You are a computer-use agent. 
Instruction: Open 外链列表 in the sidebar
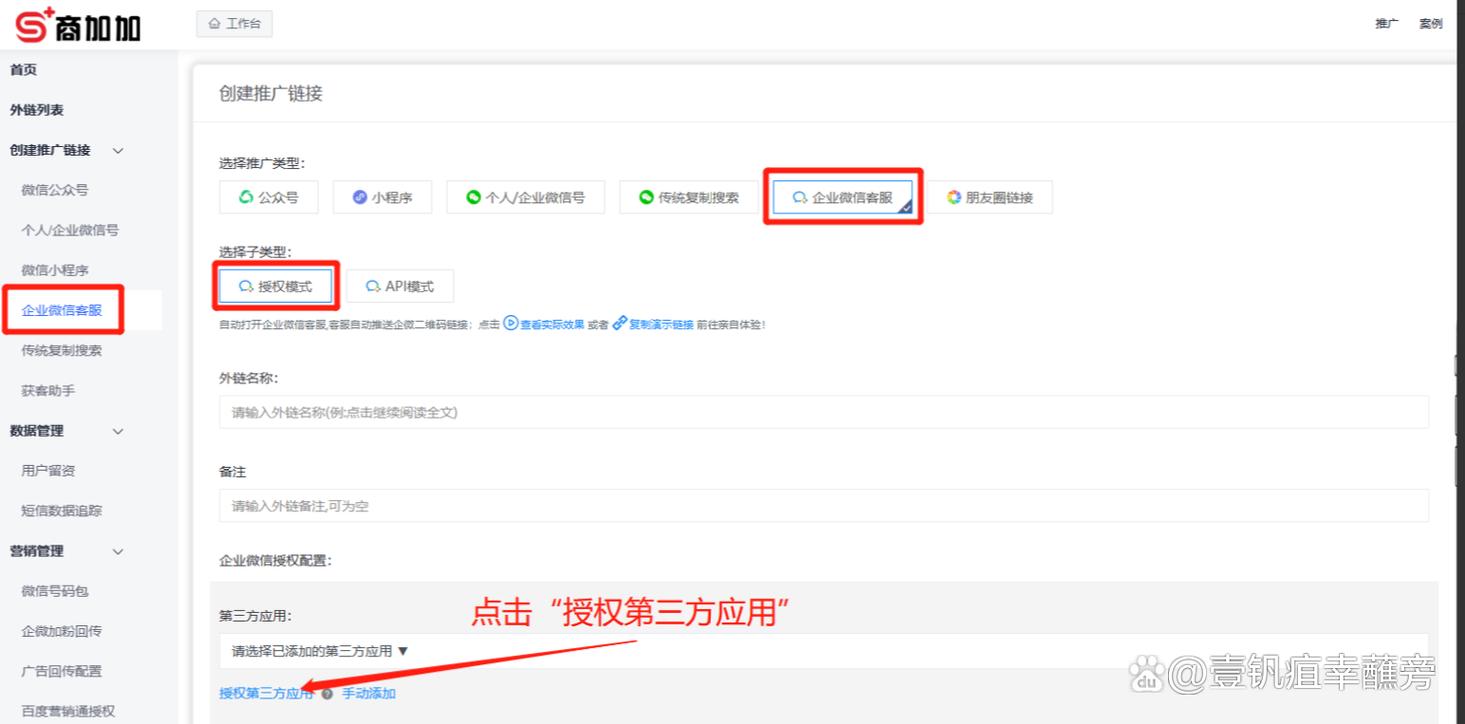click(37, 110)
